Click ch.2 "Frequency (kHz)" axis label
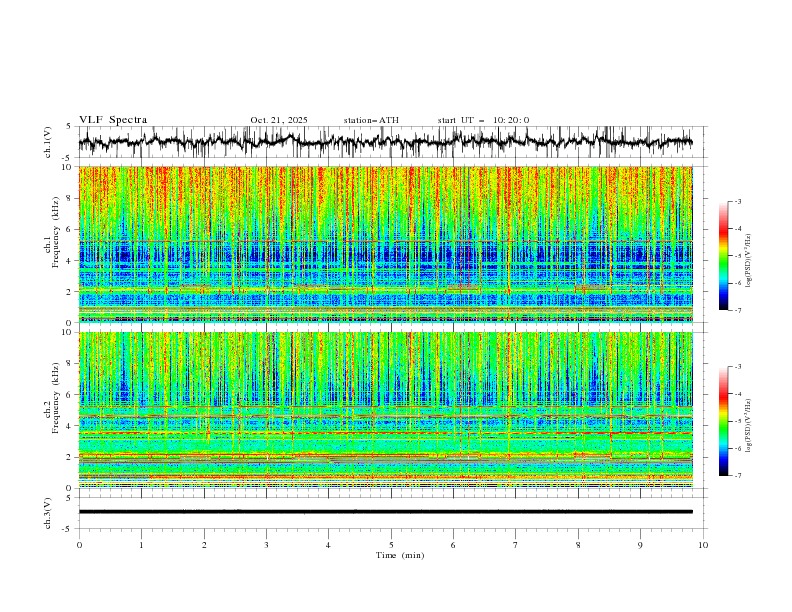 tap(55, 398)
